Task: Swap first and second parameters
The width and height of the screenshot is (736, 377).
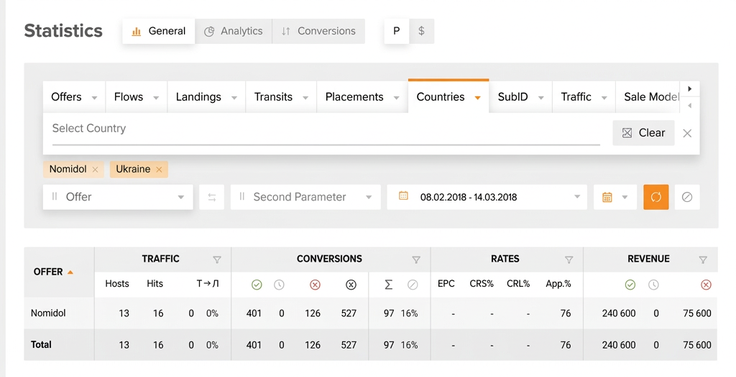Action: point(212,198)
